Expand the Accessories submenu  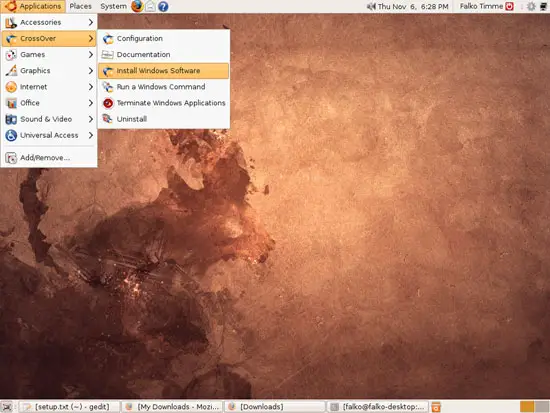pyautogui.click(x=49, y=22)
